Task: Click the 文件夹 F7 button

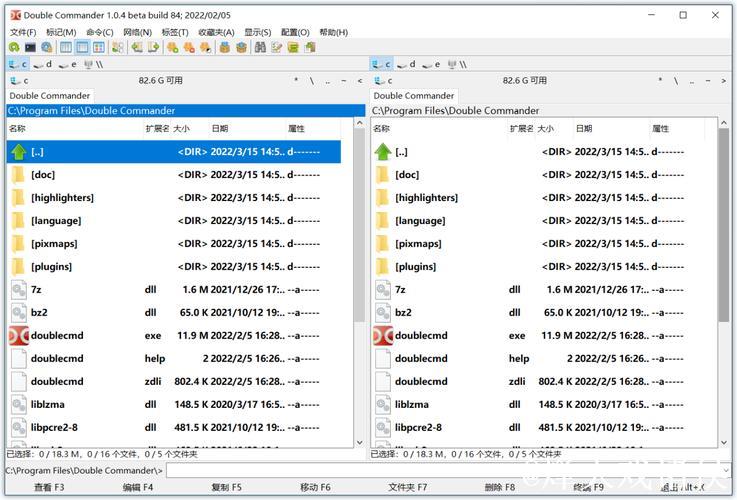Action: pos(407,487)
